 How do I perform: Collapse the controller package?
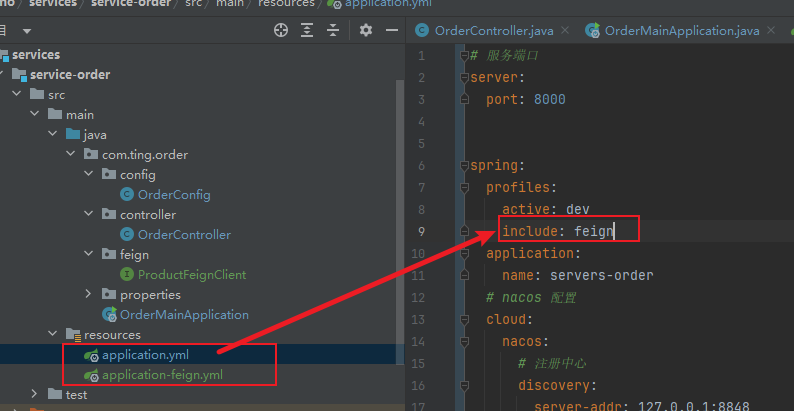[x=89, y=214]
